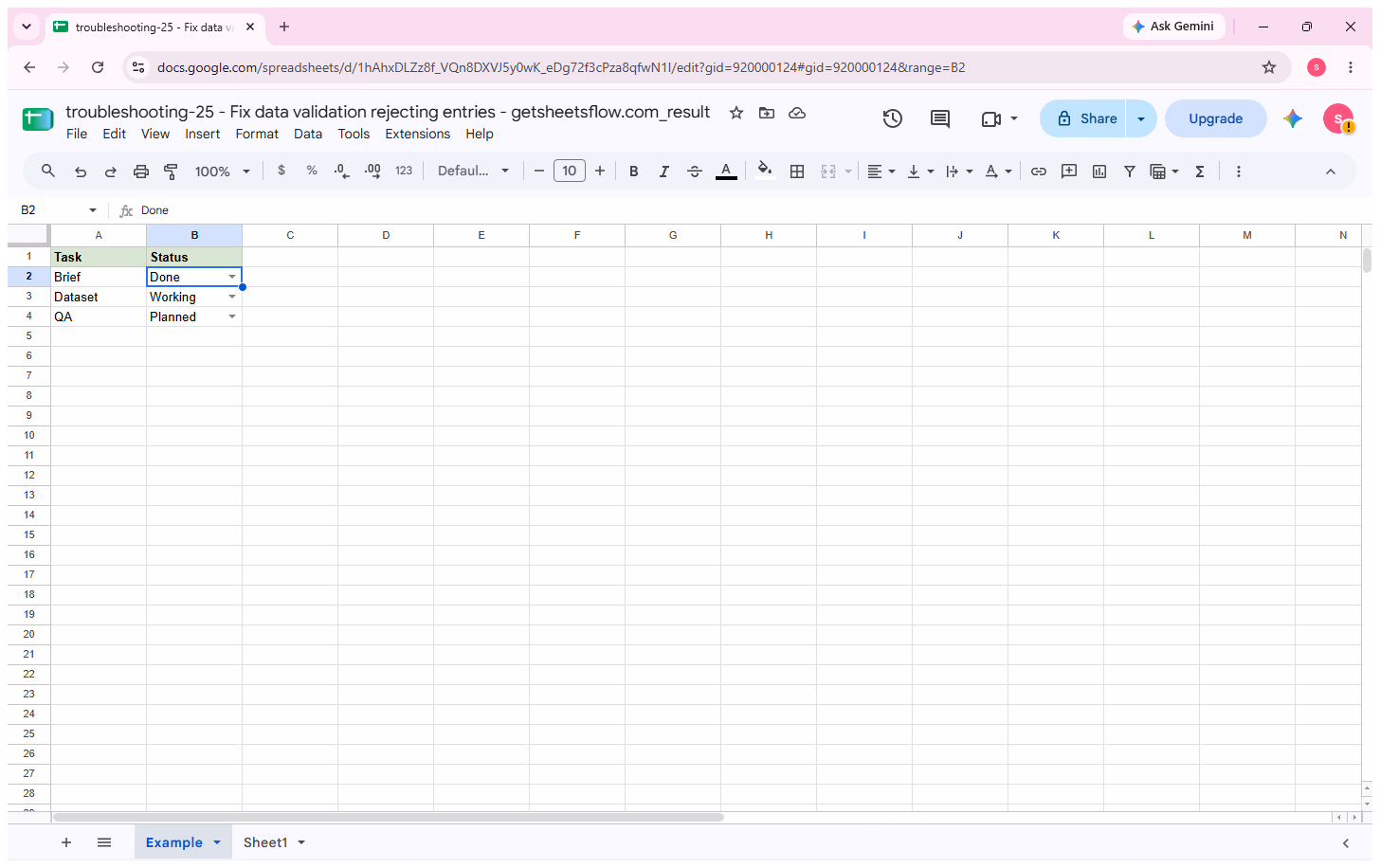Image resolution: width=1380 pixels, height=868 pixels.
Task: Star the spreadsheet document
Action: click(x=736, y=113)
